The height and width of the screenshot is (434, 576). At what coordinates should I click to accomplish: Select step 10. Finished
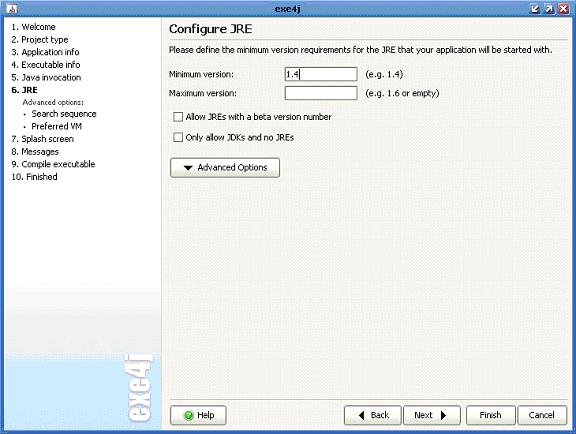(x=34, y=177)
